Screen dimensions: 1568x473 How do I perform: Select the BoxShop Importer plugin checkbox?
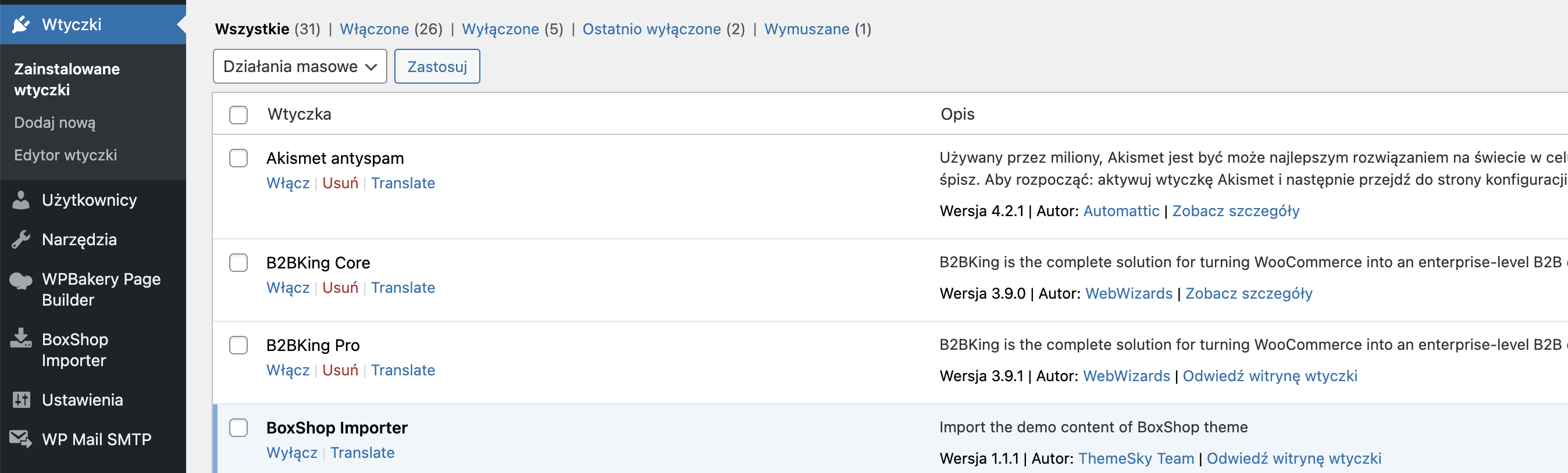(238, 428)
